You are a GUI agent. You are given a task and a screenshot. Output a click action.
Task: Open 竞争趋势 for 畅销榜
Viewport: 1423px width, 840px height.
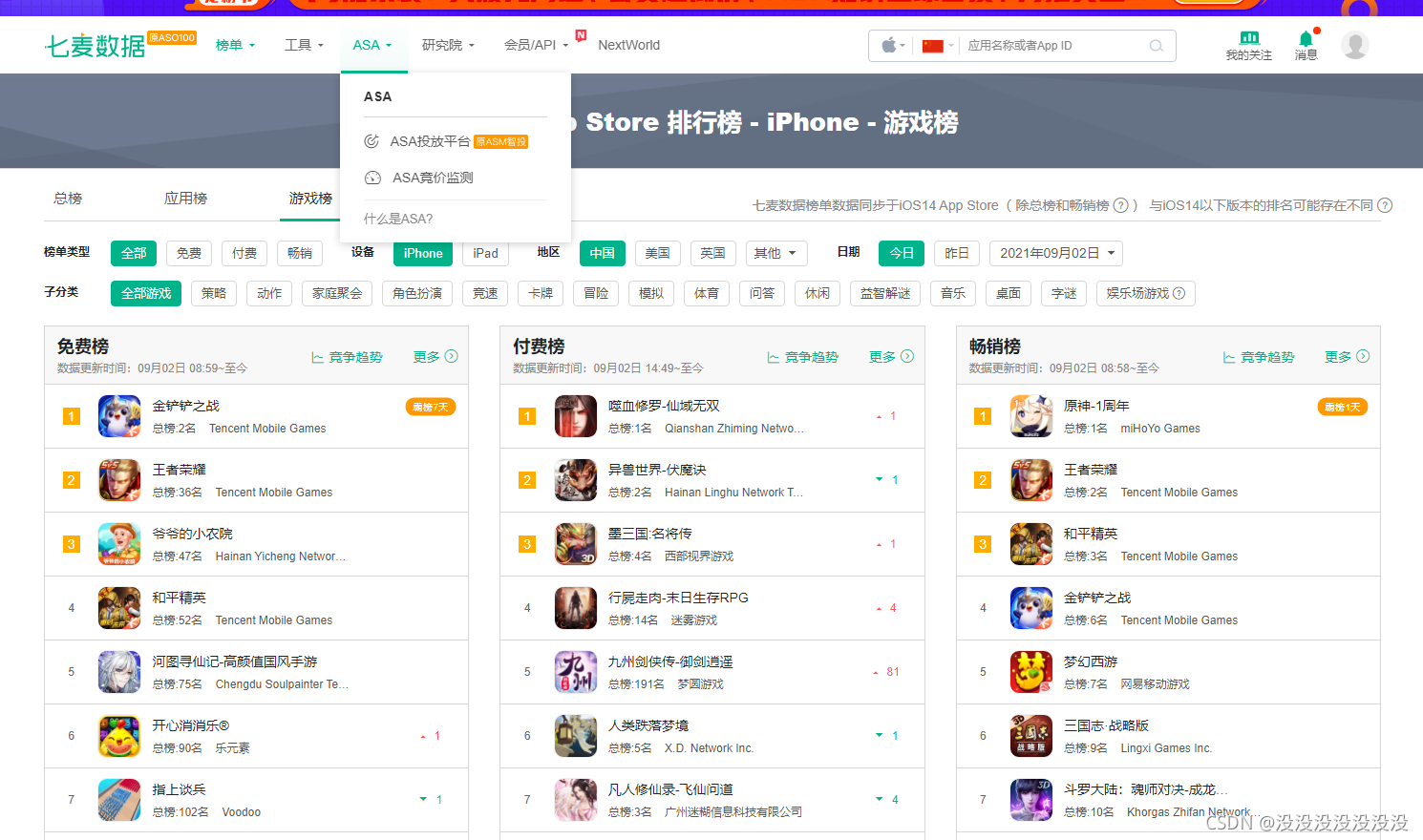1259,357
